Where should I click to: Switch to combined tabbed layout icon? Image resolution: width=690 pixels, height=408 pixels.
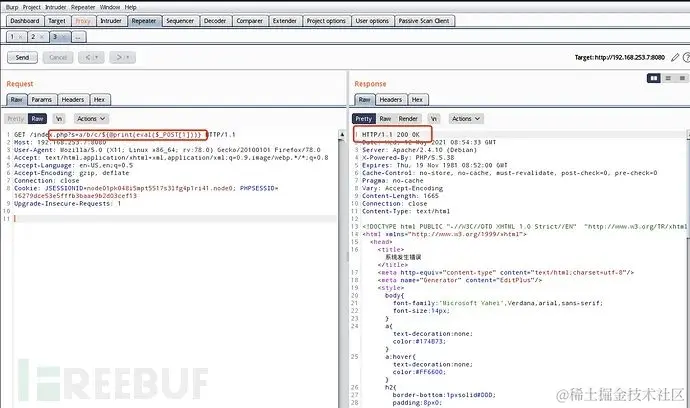pos(682,78)
